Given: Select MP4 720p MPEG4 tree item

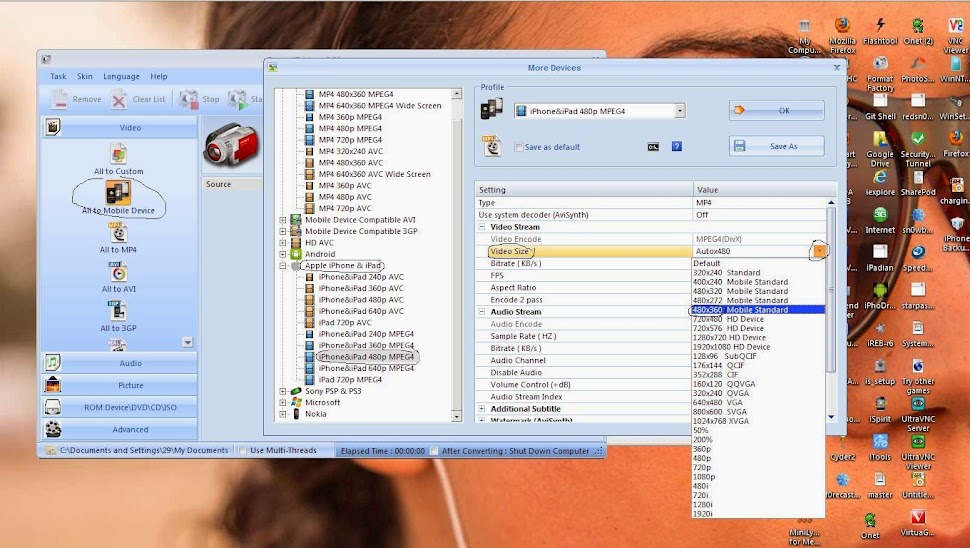Looking at the screenshot, I should point(350,140).
